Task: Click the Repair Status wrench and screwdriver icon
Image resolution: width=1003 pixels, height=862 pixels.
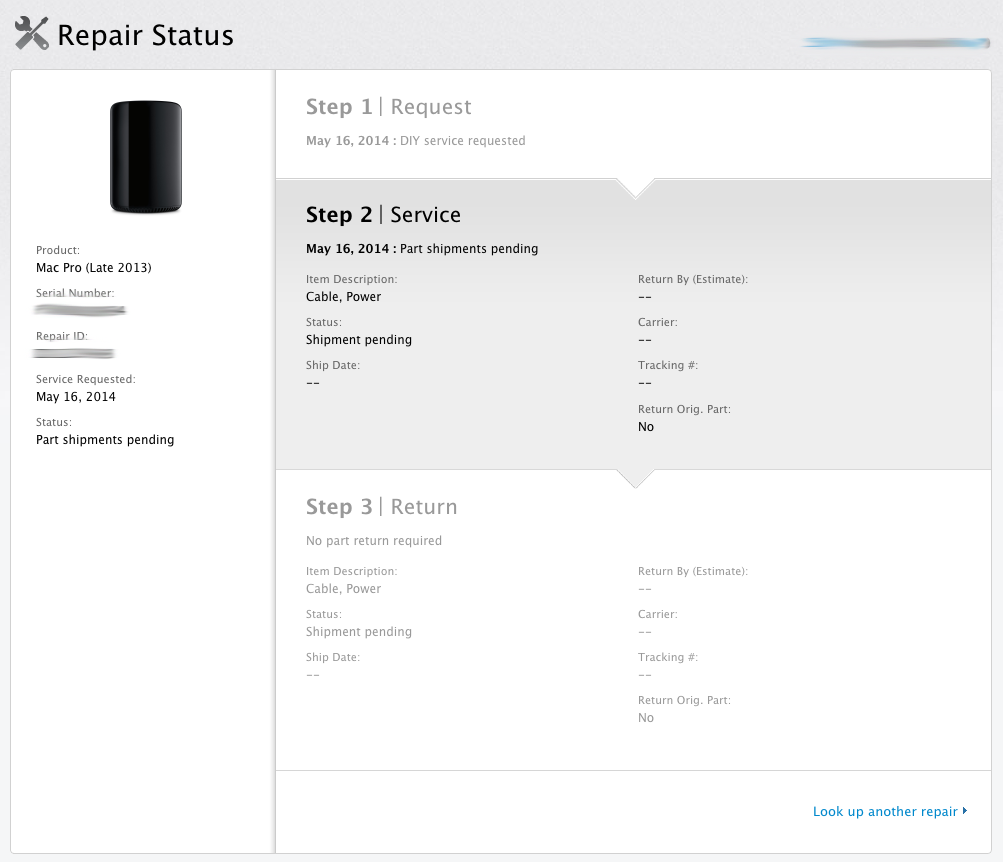Action: 31,33
